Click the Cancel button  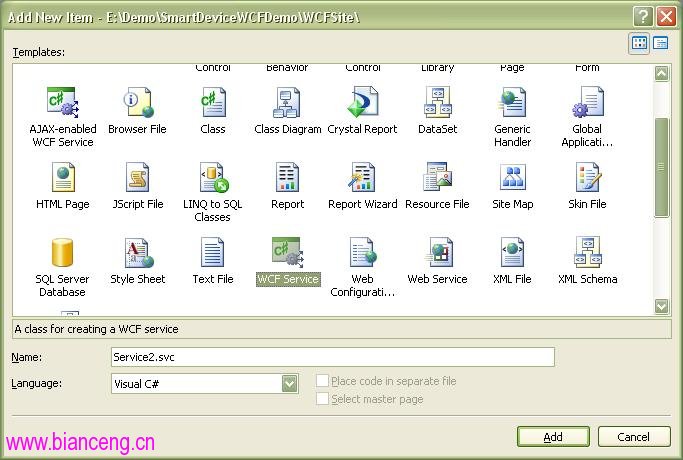click(634, 436)
